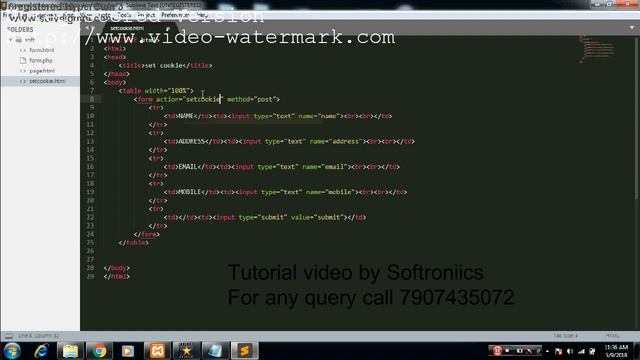Click the code icon beside page.html

[23, 71]
